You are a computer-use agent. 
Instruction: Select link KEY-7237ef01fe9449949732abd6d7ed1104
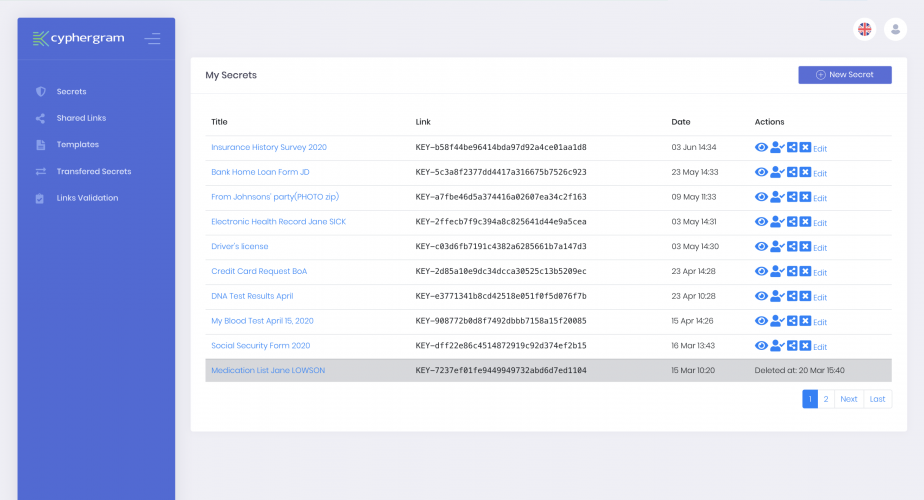[501, 370]
